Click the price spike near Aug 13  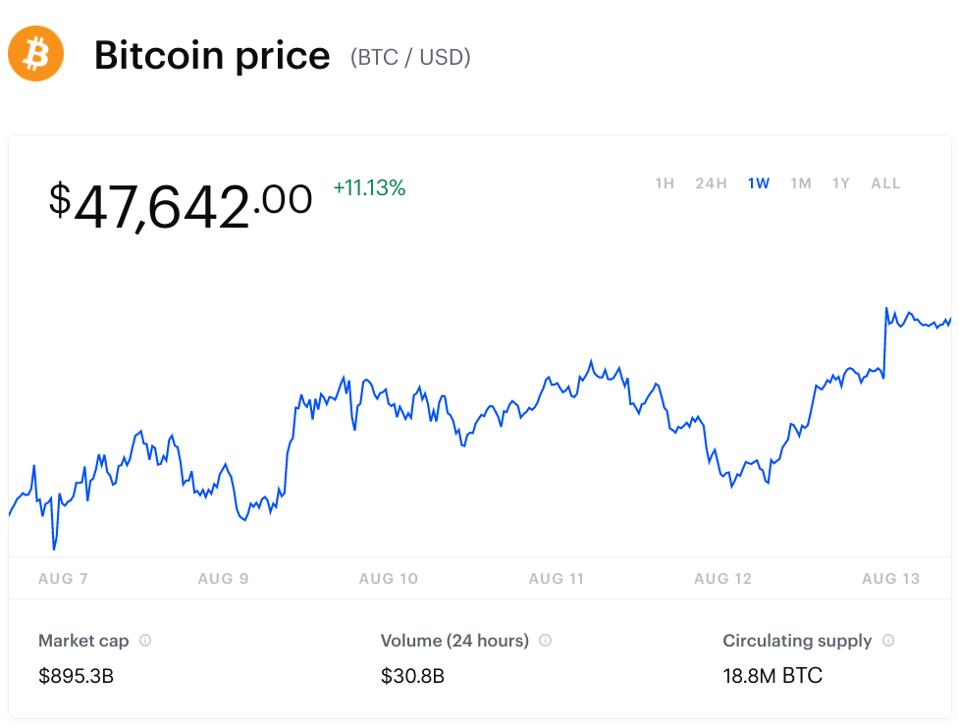(x=885, y=342)
